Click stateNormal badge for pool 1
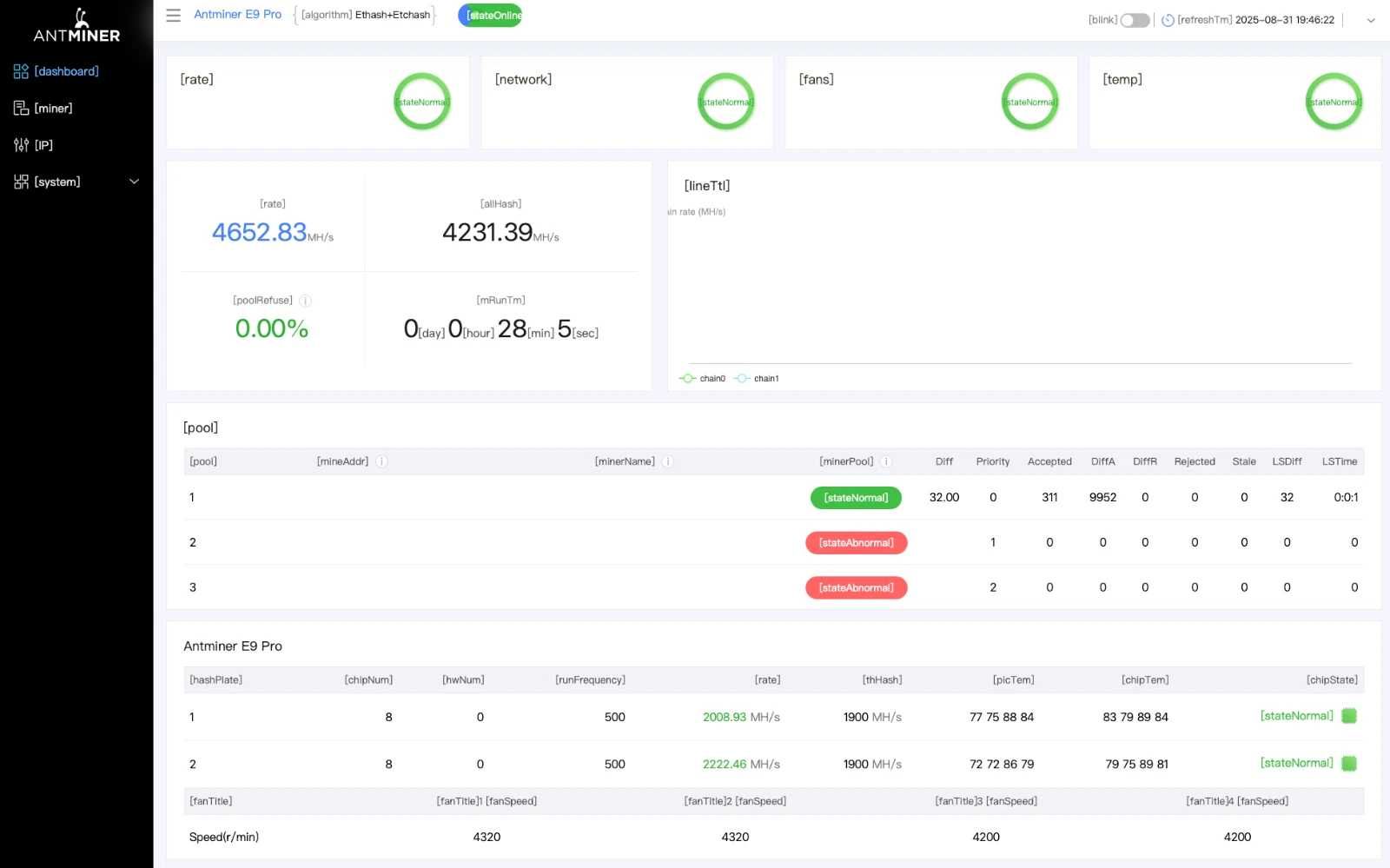The image size is (1390, 868). click(856, 498)
